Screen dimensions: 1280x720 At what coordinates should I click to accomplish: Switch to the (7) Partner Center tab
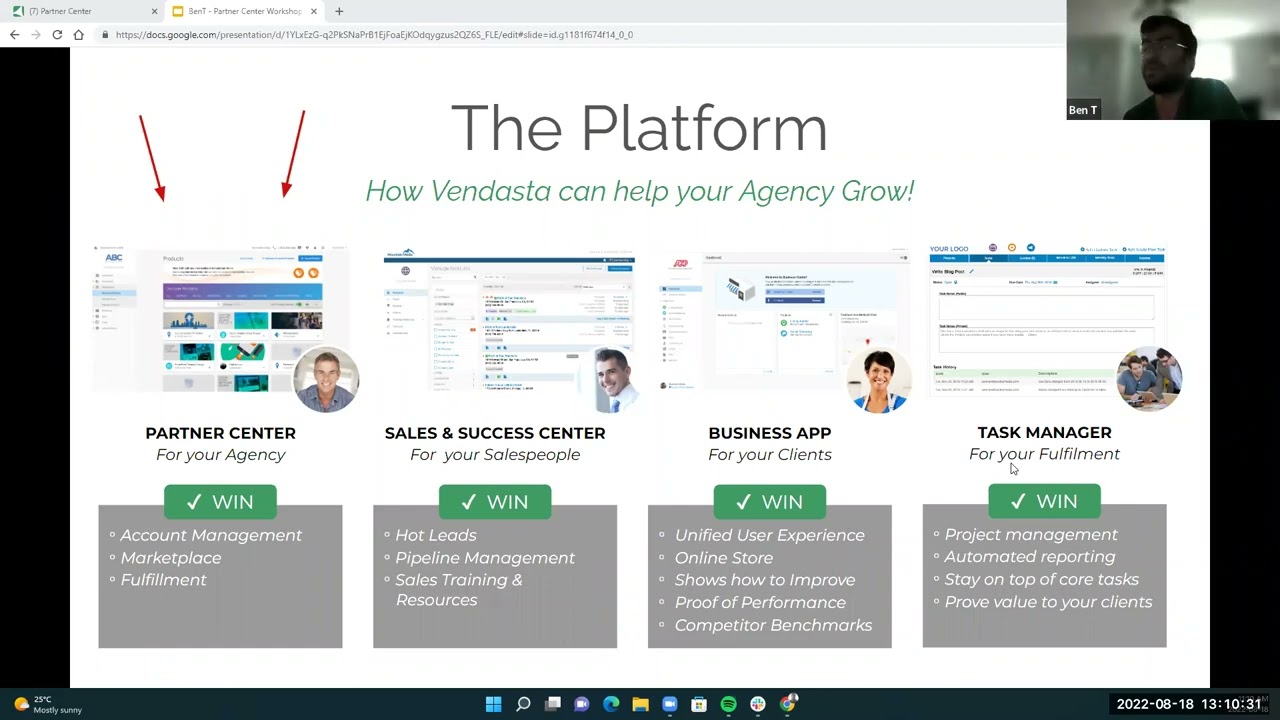(x=82, y=11)
